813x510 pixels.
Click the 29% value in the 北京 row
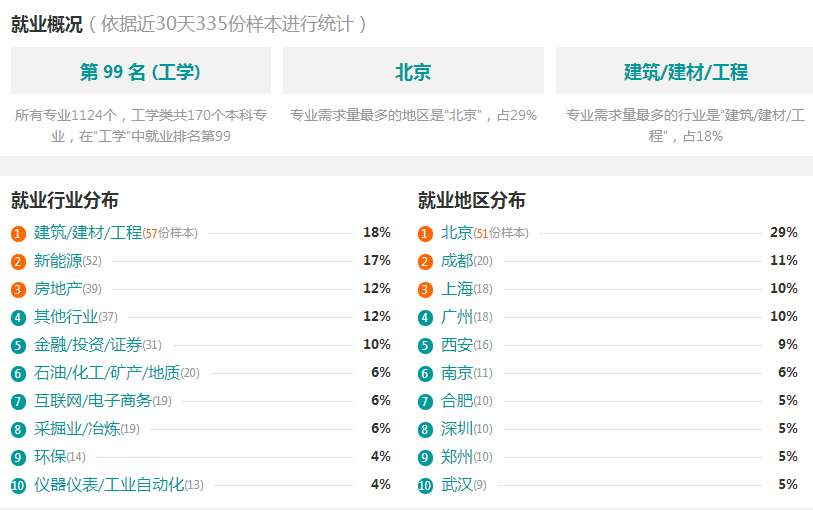click(x=783, y=232)
